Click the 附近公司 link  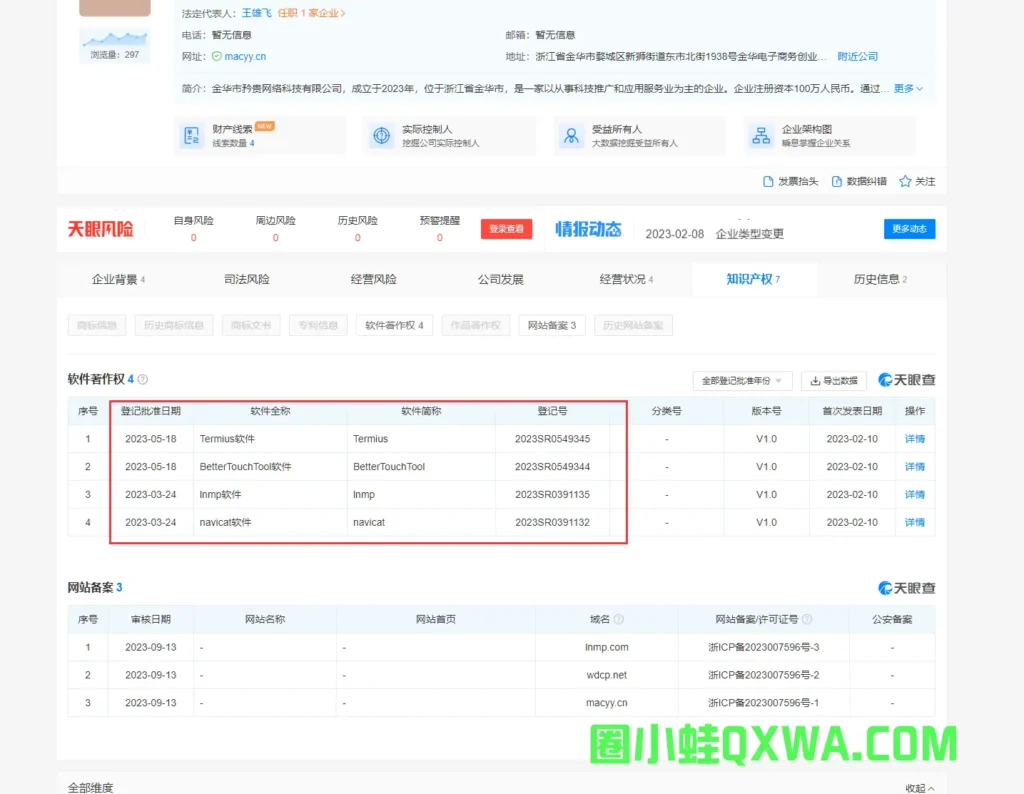pos(858,57)
